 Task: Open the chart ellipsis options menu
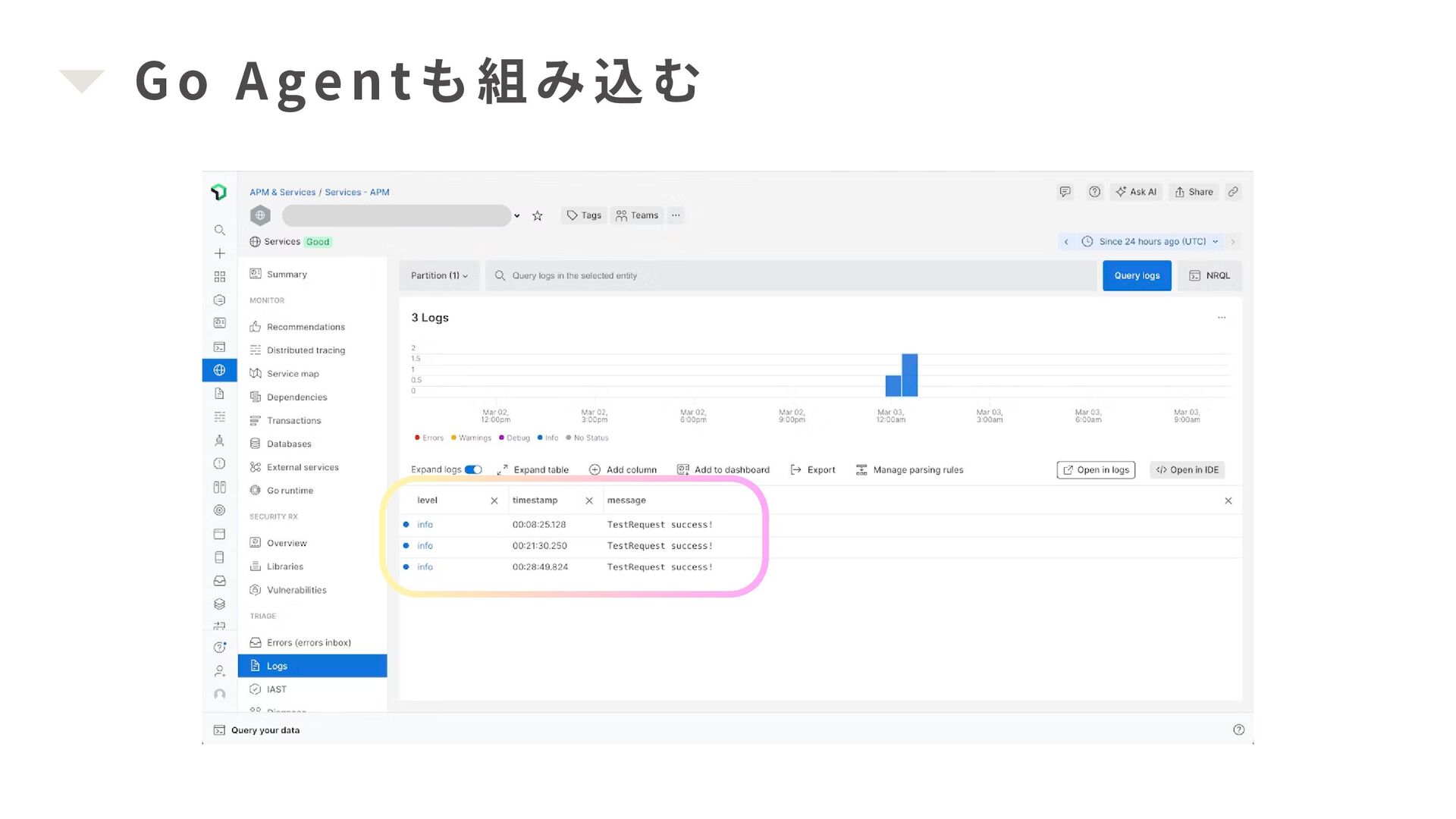pyautogui.click(x=1222, y=318)
